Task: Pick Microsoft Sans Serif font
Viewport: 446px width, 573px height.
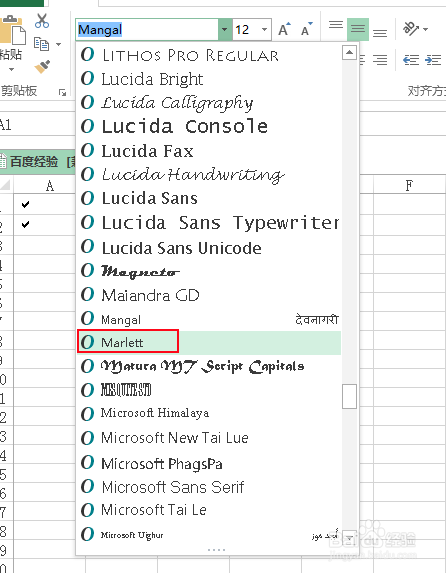Action: click(209, 487)
